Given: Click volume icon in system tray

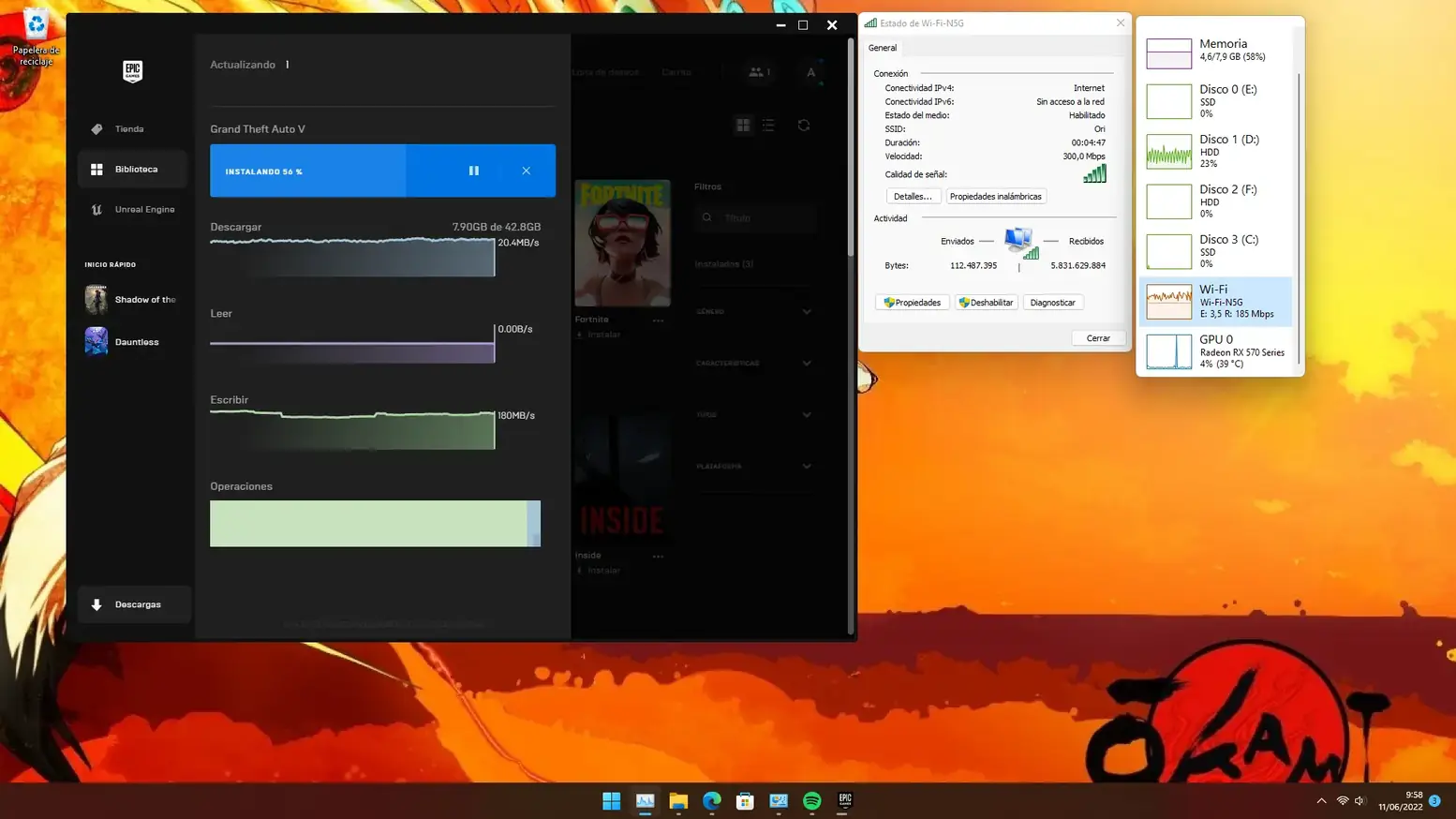Looking at the screenshot, I should point(1359,800).
